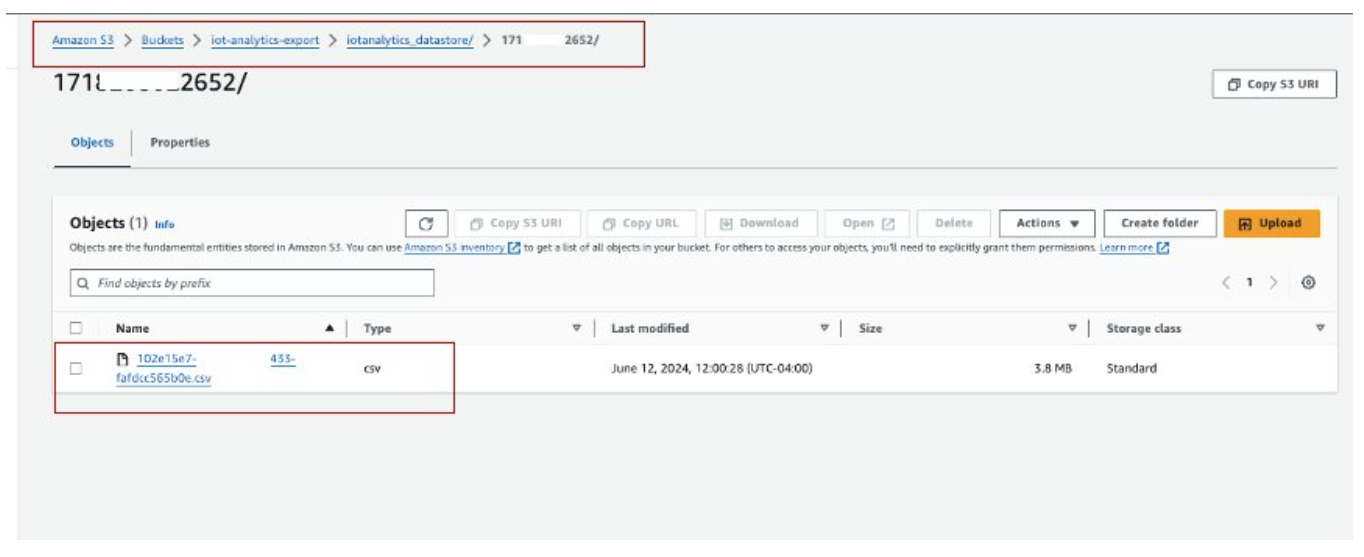Open the iot-analytics-export breadcrumb link

pos(265,41)
